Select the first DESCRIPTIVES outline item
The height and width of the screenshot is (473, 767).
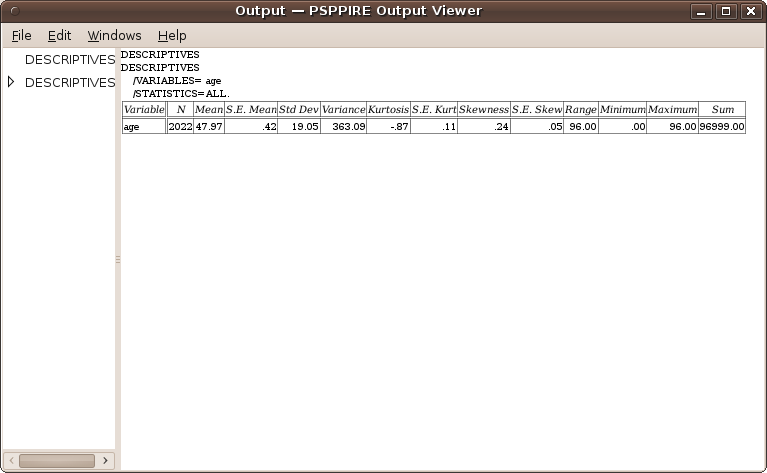tap(70, 60)
